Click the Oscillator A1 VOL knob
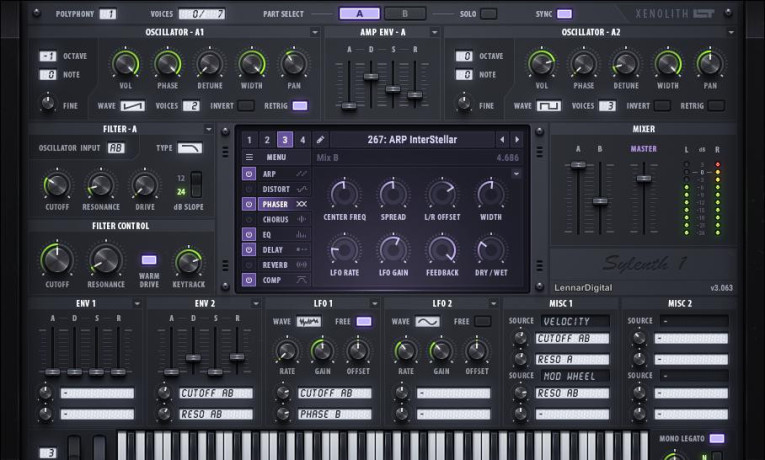Screen dimensions: 765x460 coord(125,64)
